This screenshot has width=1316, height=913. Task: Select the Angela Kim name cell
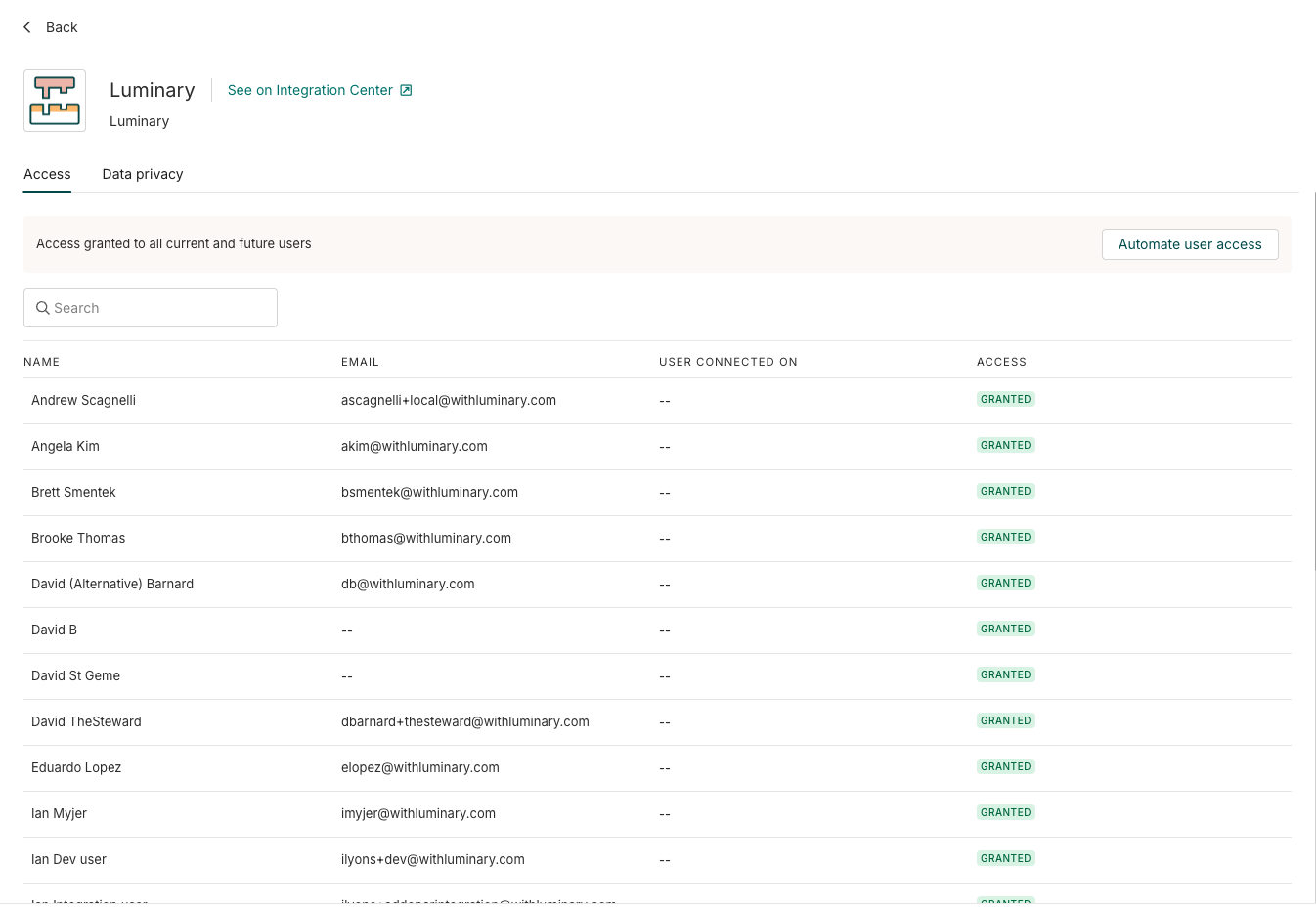66,446
